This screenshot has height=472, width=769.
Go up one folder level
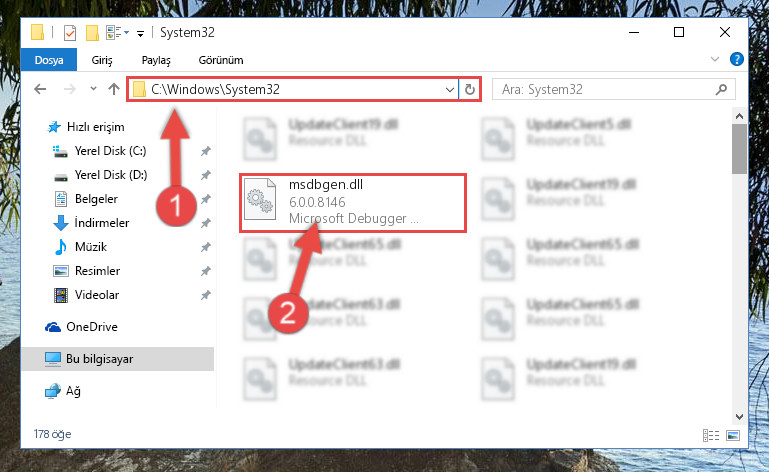(114, 89)
